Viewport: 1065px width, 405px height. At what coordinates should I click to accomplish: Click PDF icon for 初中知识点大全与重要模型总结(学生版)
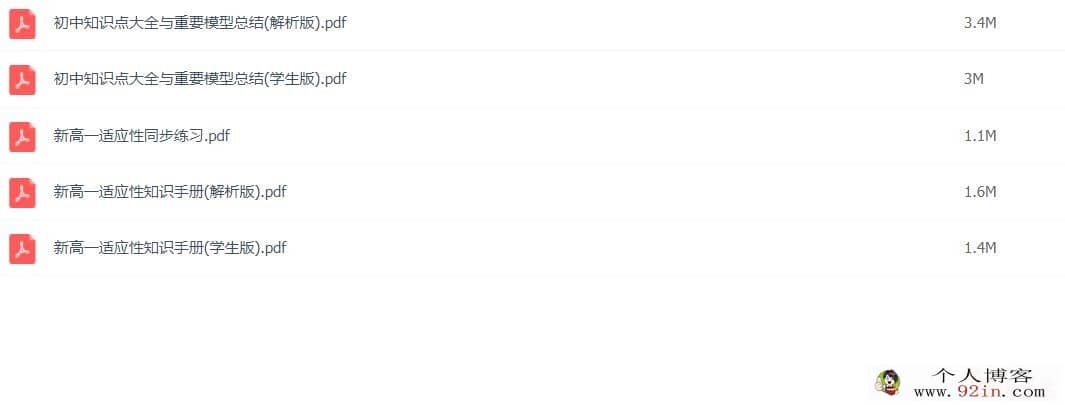(22, 80)
